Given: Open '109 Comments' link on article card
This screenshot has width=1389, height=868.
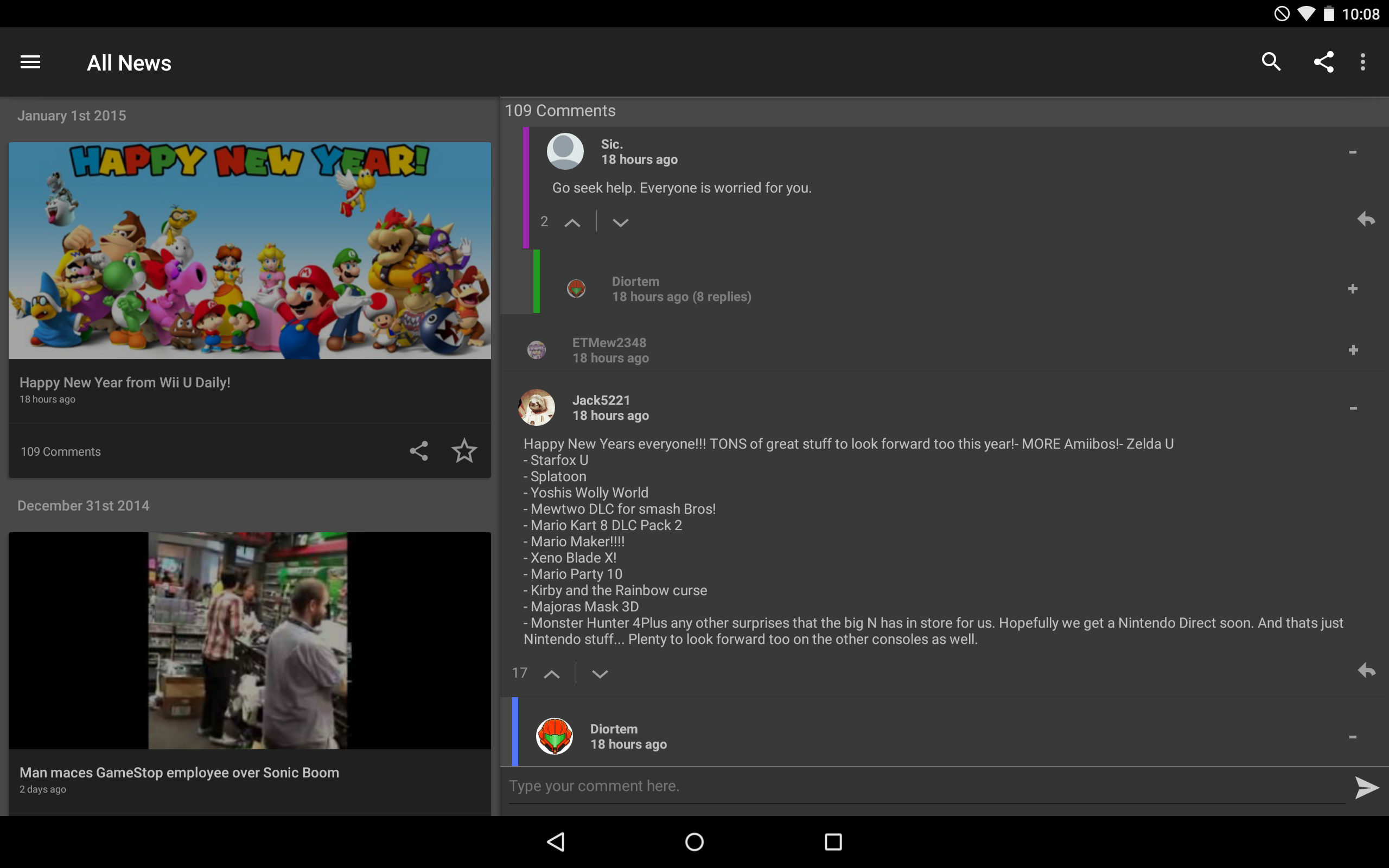Looking at the screenshot, I should [61, 452].
